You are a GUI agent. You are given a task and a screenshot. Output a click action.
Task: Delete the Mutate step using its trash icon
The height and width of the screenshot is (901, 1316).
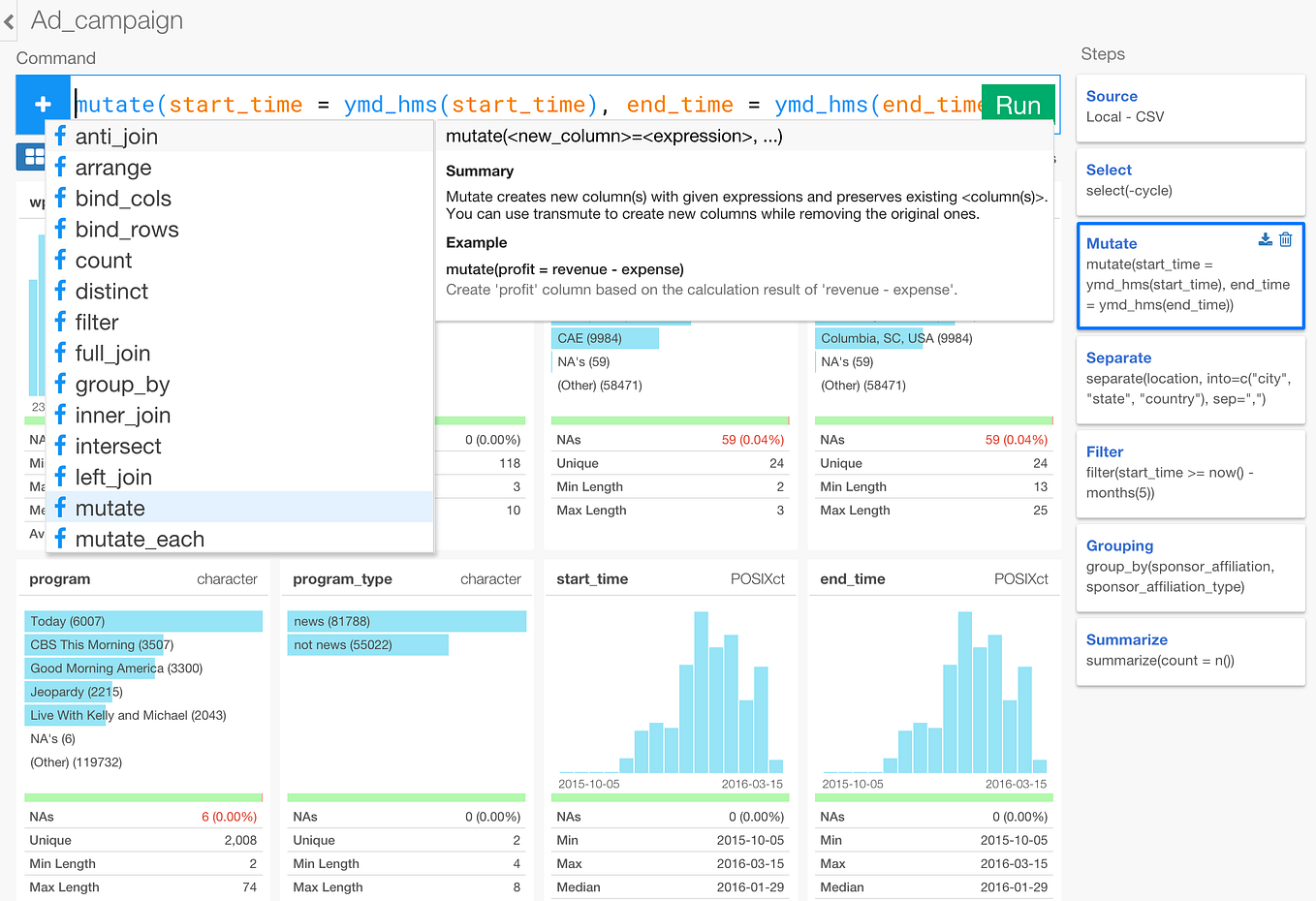1287,239
